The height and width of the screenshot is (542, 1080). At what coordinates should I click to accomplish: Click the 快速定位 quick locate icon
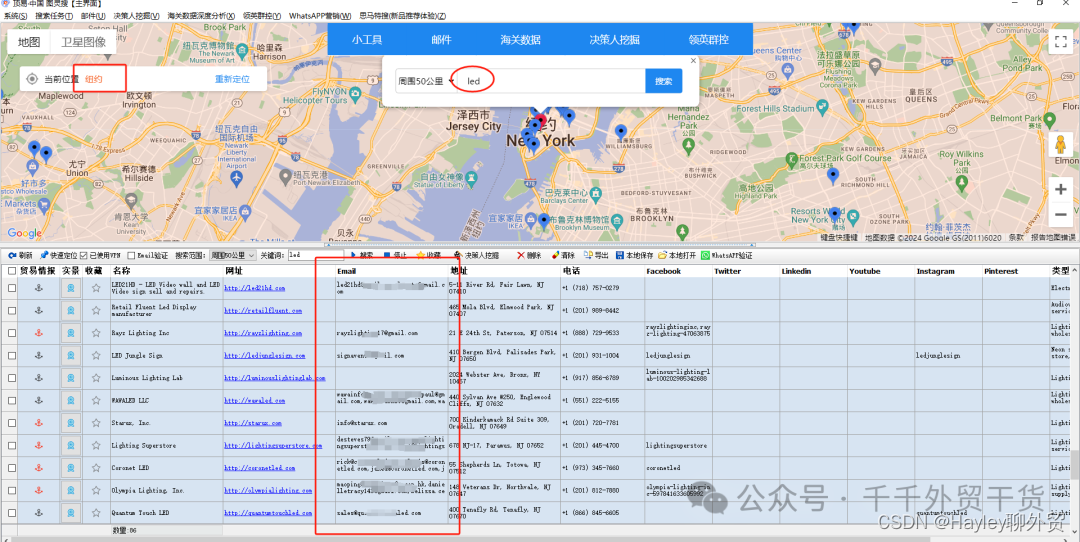coord(44,255)
